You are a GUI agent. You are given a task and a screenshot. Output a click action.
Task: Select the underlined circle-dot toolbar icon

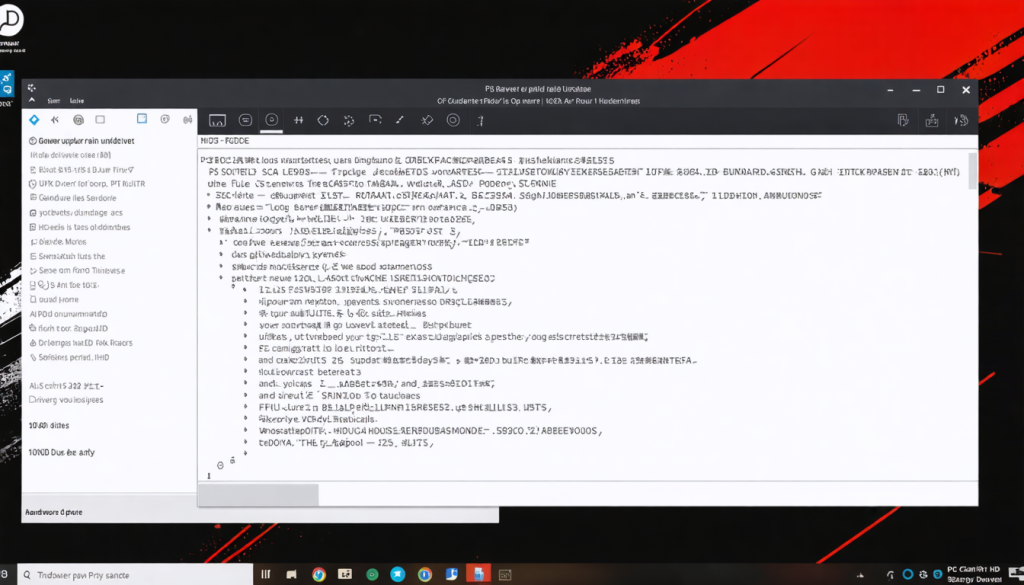[x=272, y=119]
